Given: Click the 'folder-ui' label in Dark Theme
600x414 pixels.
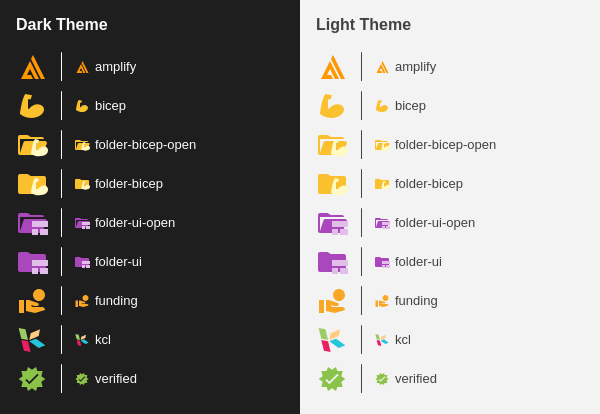Looking at the screenshot, I should 118,262.
